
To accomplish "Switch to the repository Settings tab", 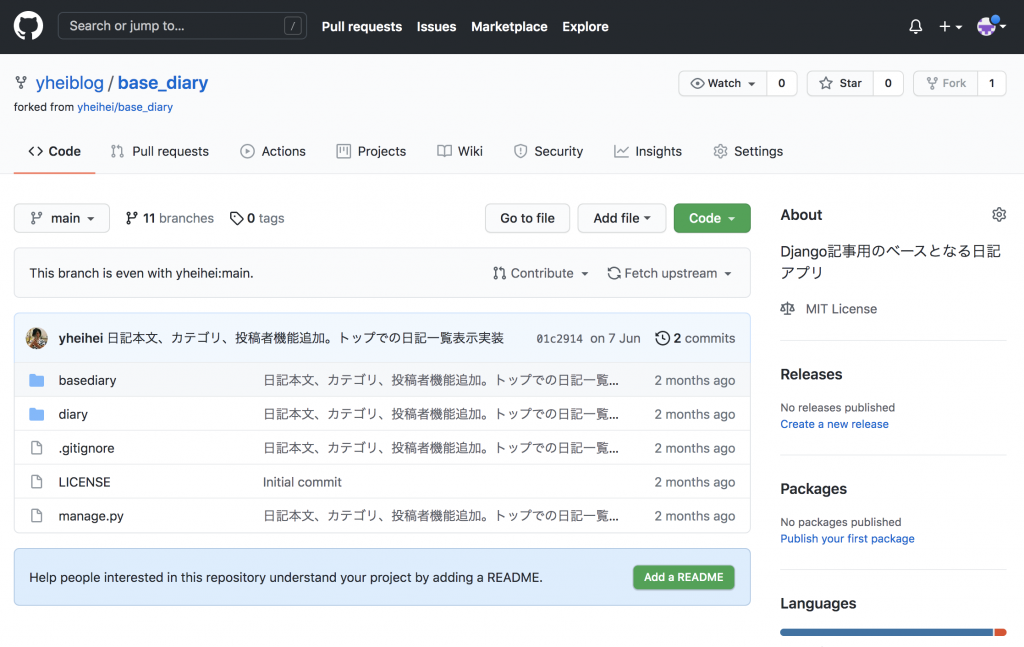I will click(x=748, y=151).
